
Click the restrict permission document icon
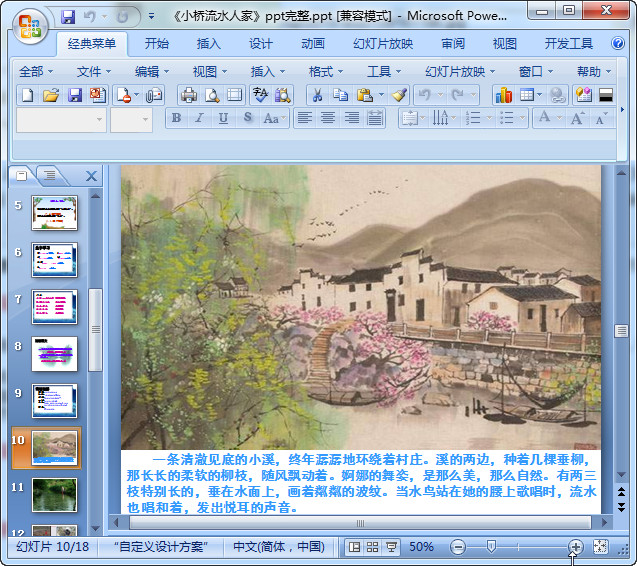tap(124, 95)
